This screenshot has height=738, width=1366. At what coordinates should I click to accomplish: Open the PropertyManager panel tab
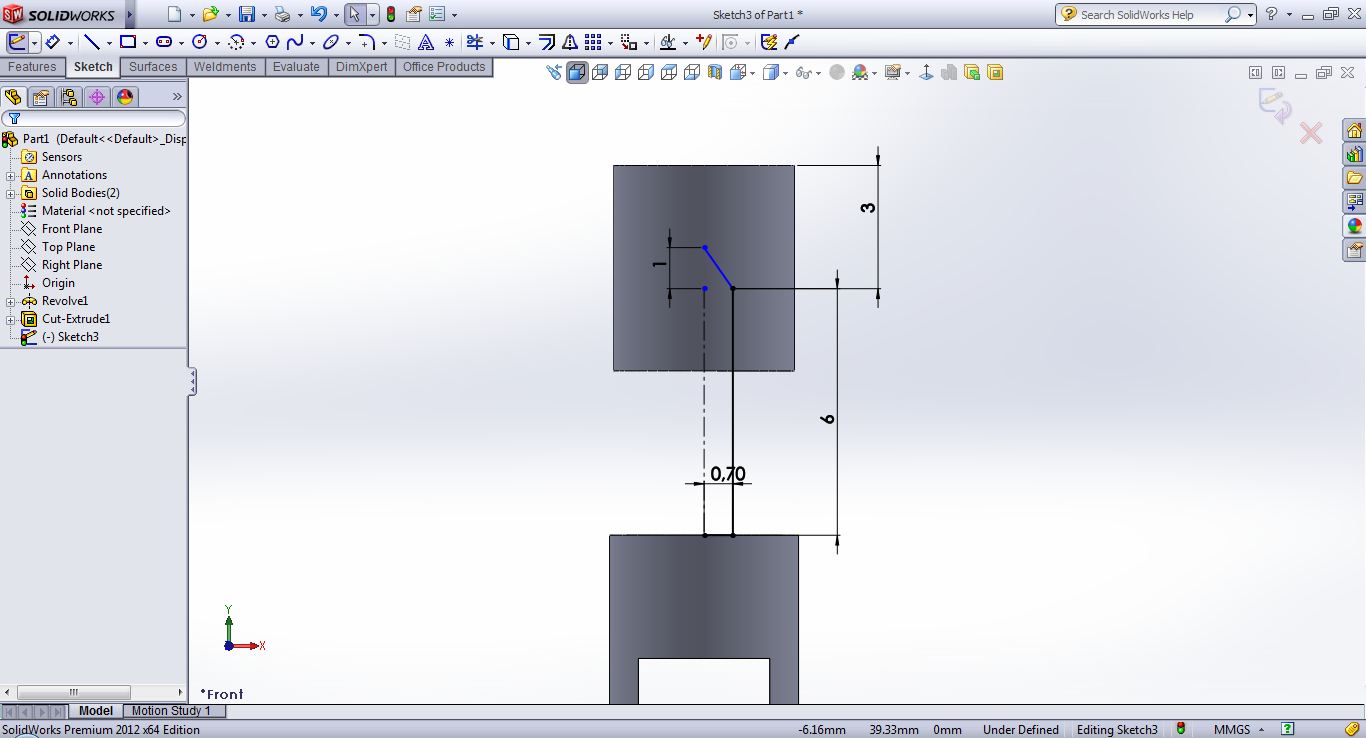point(40,97)
